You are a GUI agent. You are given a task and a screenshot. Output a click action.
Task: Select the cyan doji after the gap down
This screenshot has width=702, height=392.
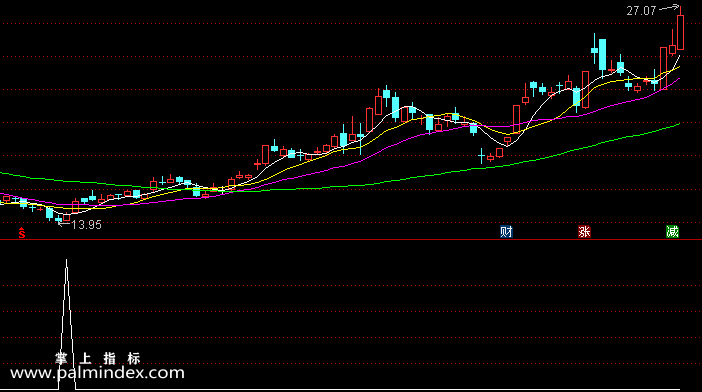(481, 156)
